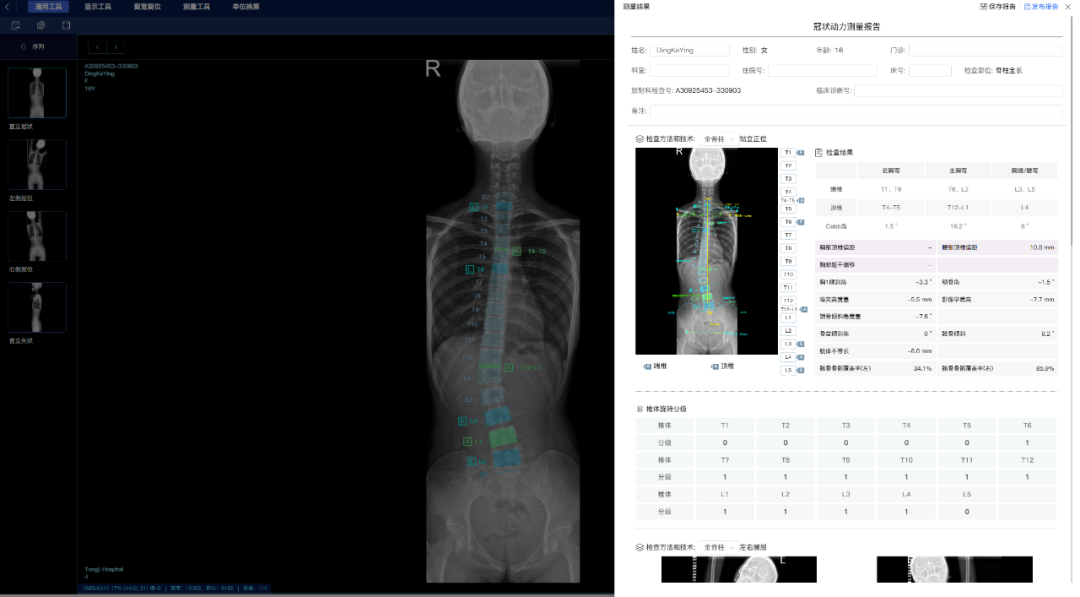Screen dimensions: 1080x597
Task: Select the L2 vertebra button
Action: pos(789,331)
